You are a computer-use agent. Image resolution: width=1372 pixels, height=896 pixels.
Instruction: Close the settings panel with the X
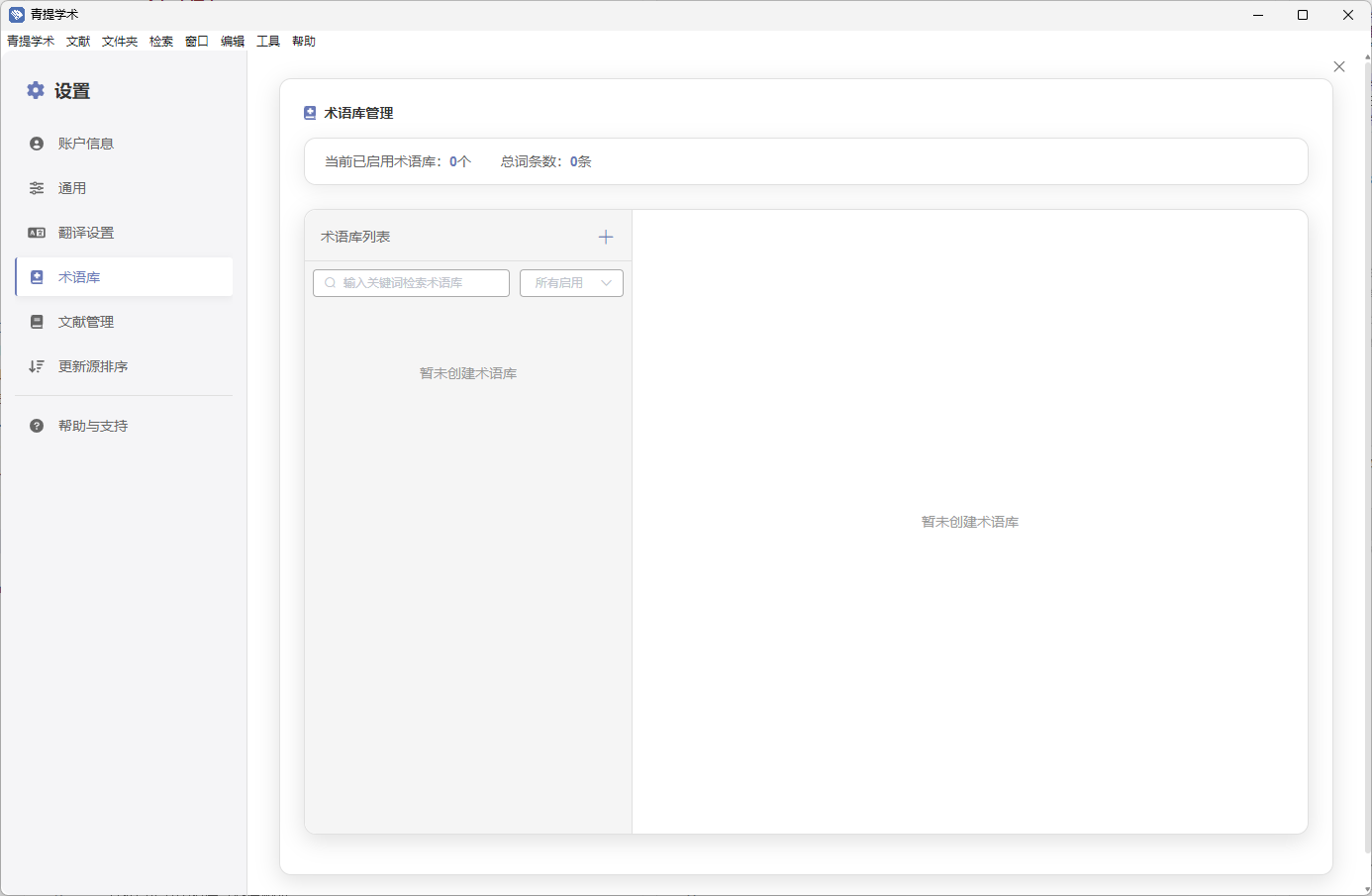[1339, 66]
